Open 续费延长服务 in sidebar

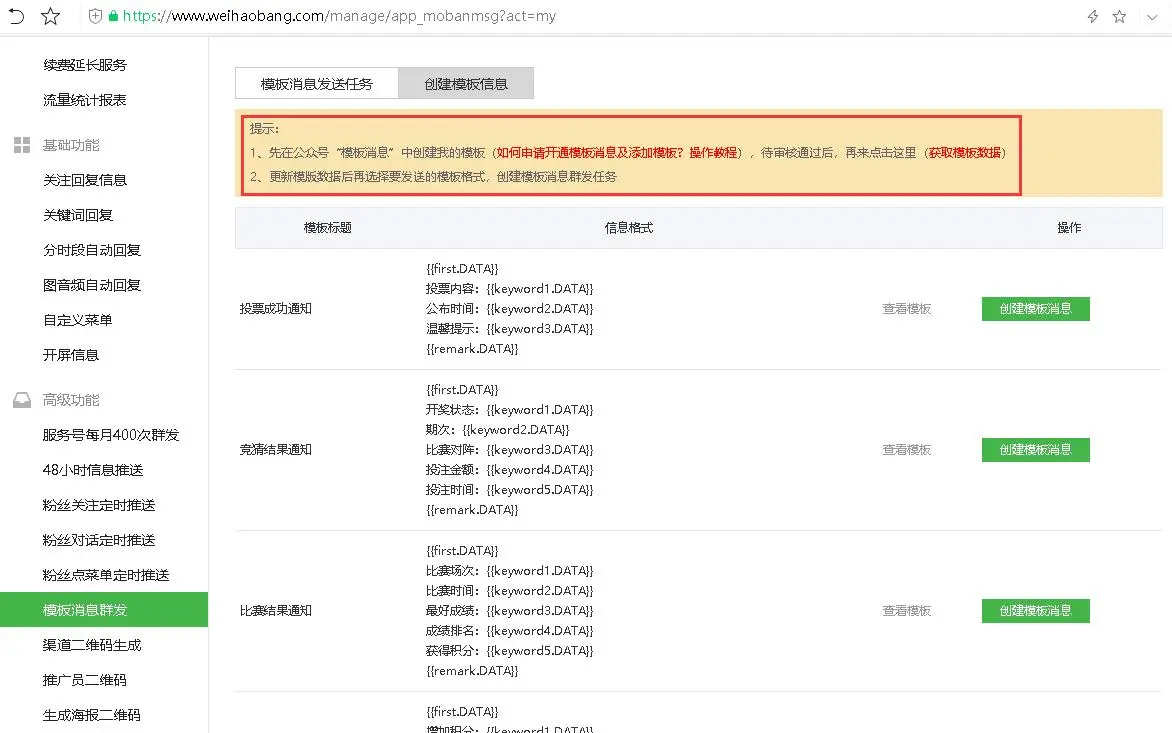tap(85, 65)
